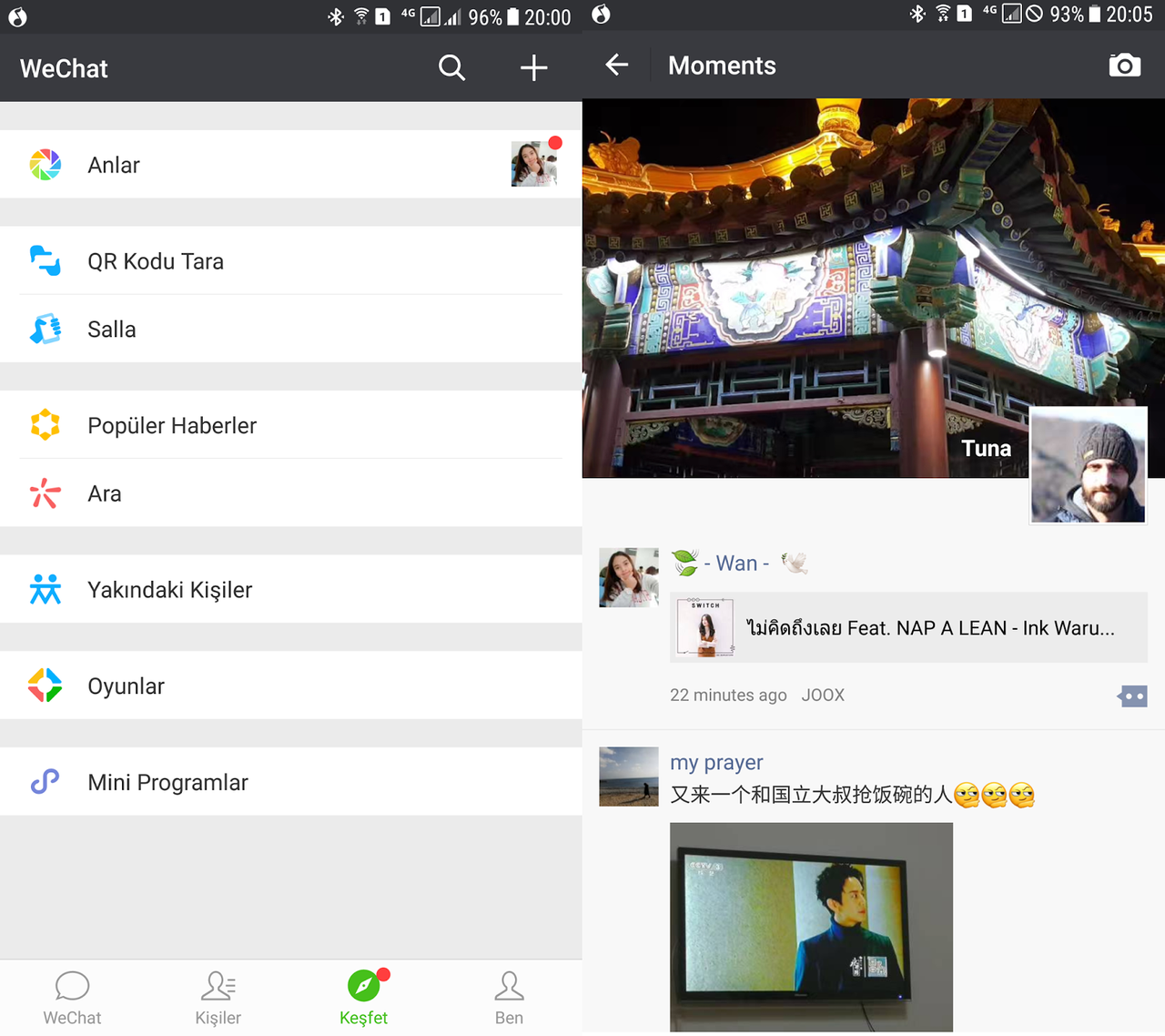Open the comment bubble on Wan's post
Screen dimensions: 1165x1036
click(x=1131, y=695)
